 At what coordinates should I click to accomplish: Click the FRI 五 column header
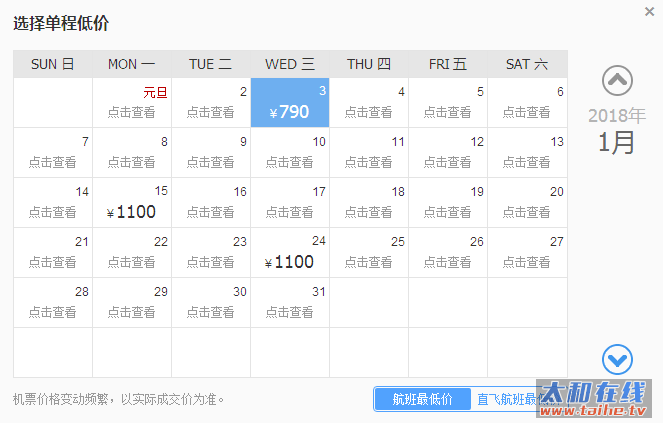(448, 64)
